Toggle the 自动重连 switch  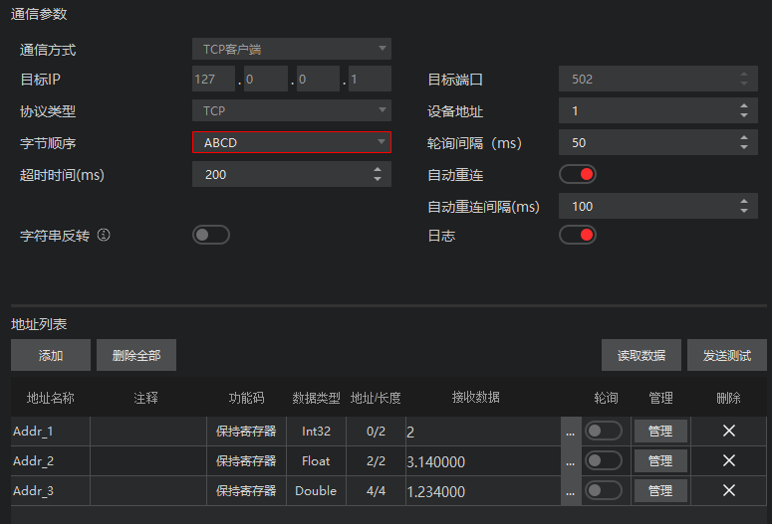578,175
